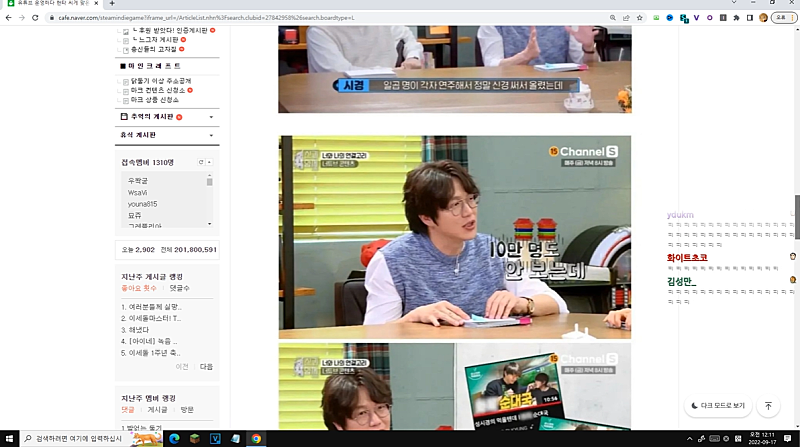Viewport: 800px width, 447px height.
Task: Open the zoom magnifier in address bar
Action: pos(612,17)
